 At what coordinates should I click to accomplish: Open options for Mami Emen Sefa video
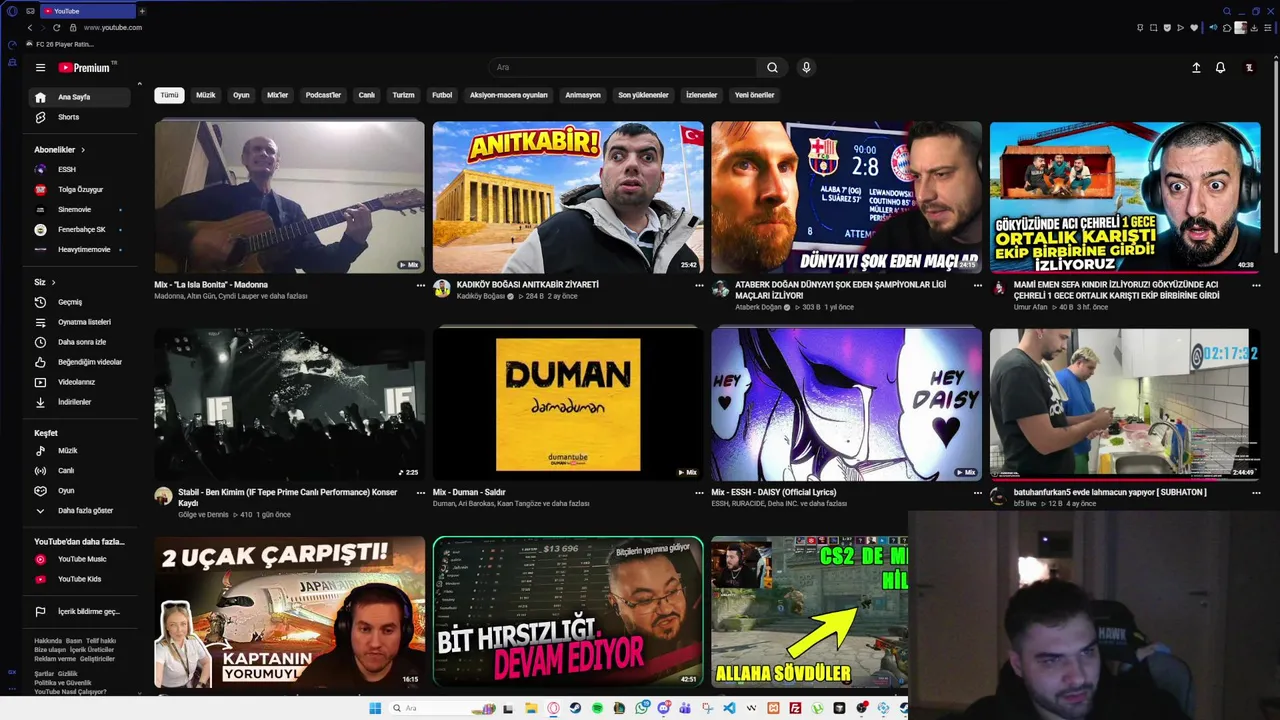[x=1256, y=285]
